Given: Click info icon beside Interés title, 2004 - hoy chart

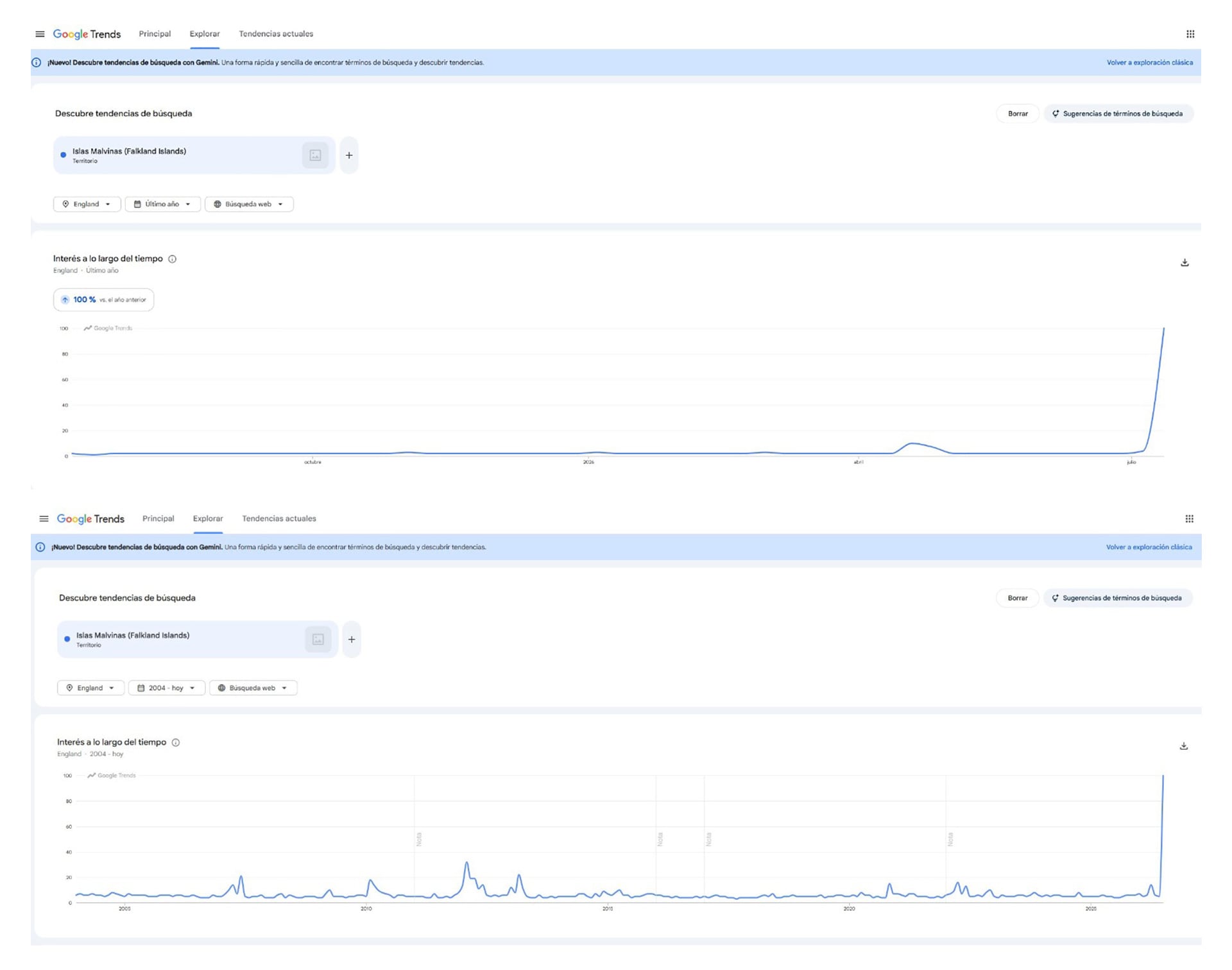Looking at the screenshot, I should click(x=176, y=742).
